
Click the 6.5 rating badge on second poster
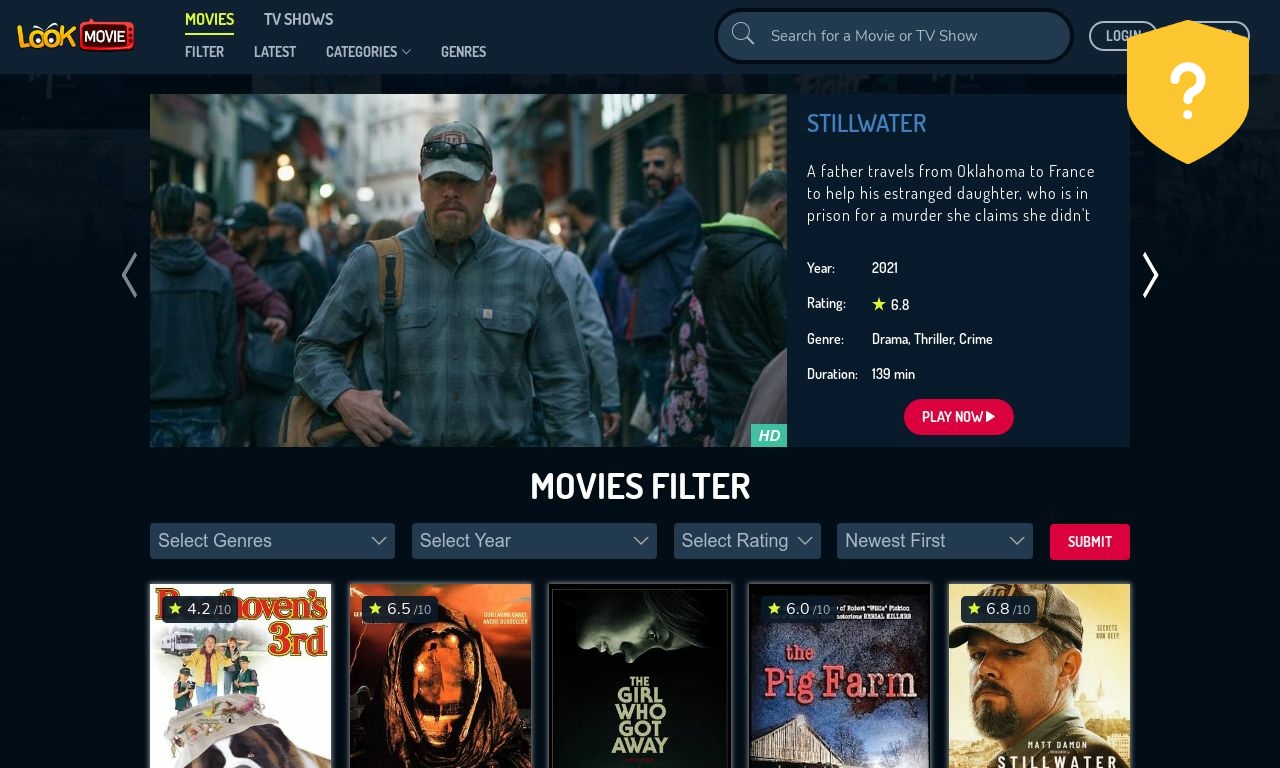coord(399,609)
